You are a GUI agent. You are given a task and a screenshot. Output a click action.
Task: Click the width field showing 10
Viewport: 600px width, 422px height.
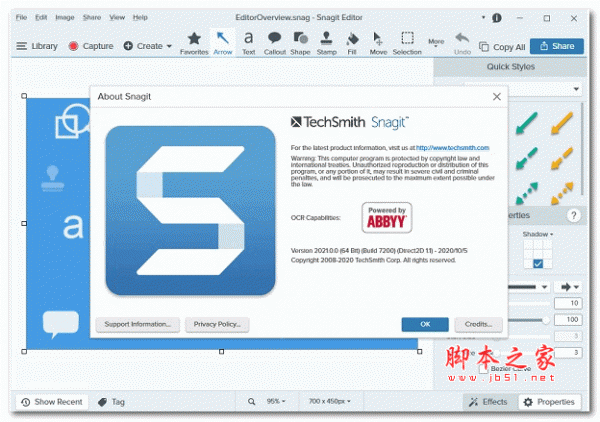568,303
